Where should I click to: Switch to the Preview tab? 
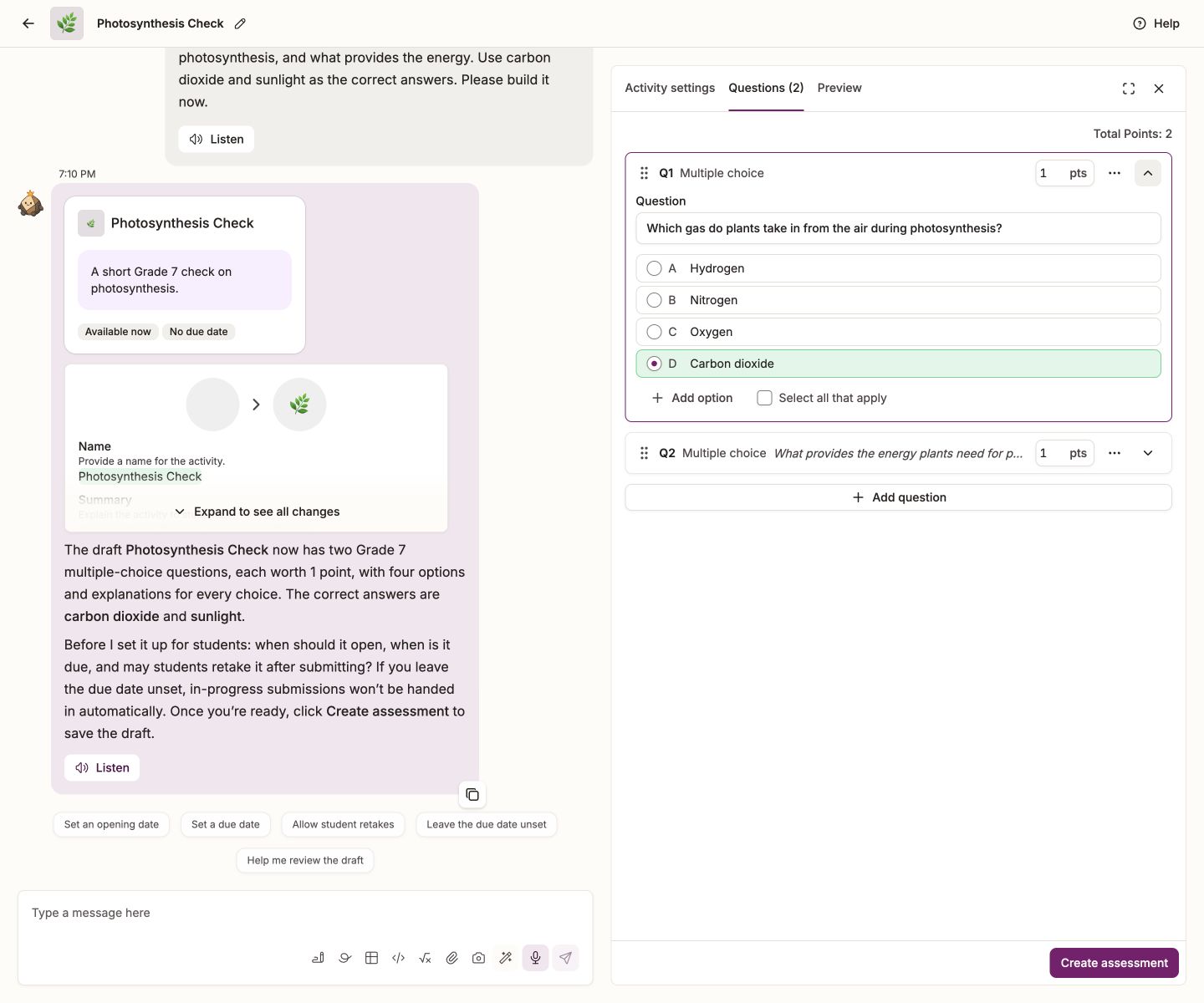[x=839, y=88]
